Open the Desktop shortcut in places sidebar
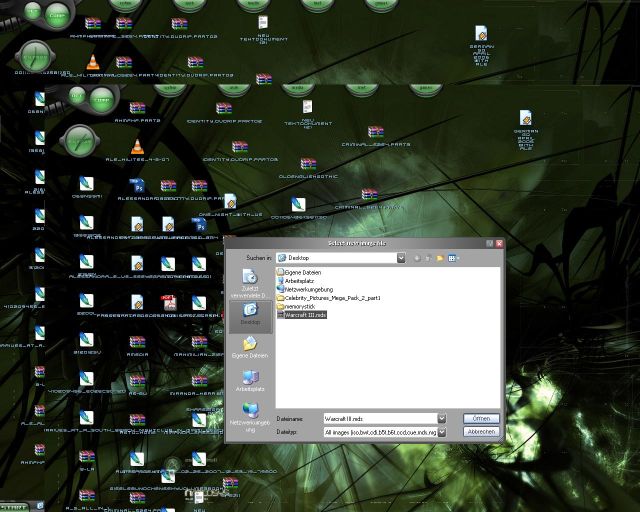Screen dimensions: 640x512 pyautogui.click(x=249, y=314)
